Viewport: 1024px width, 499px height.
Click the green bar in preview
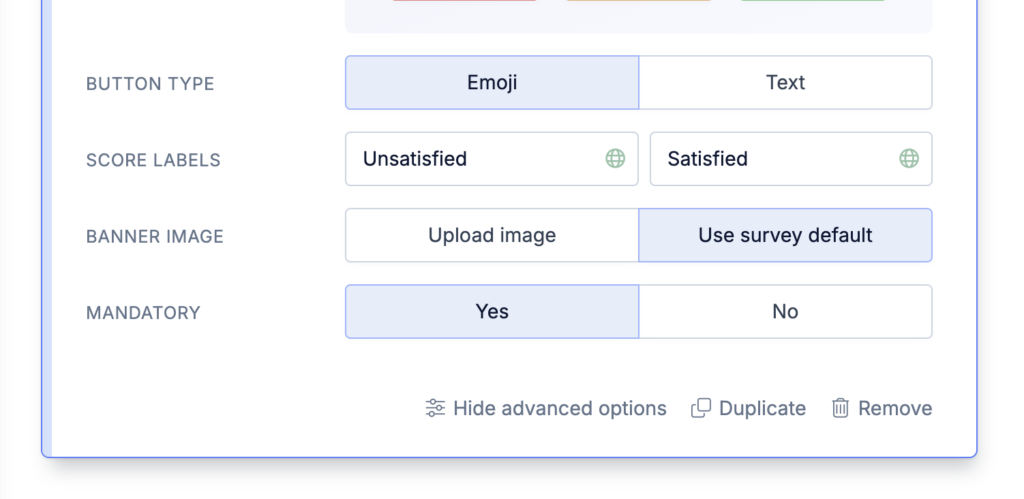[813, 1]
